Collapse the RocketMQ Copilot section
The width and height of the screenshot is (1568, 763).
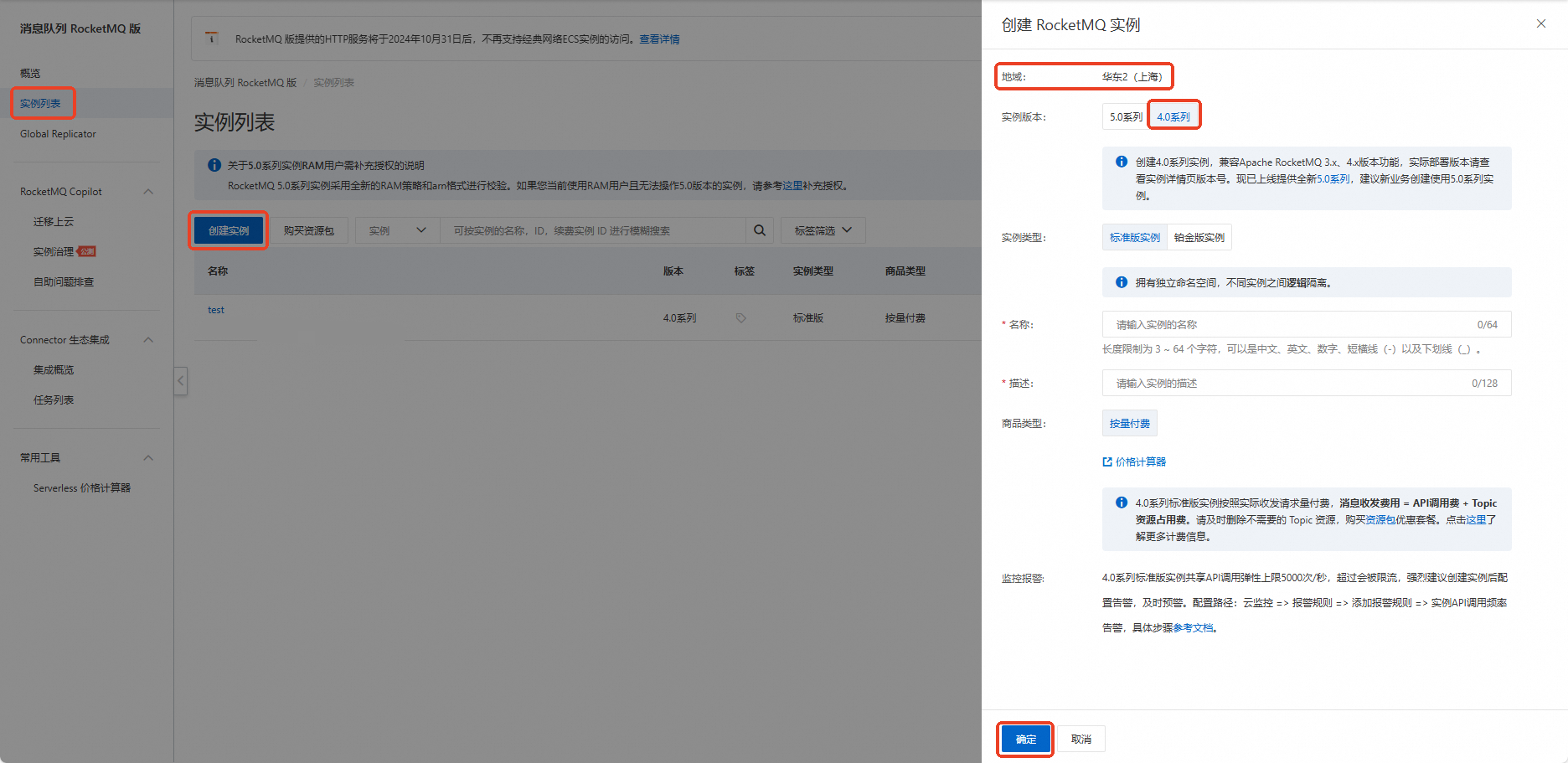[x=148, y=192]
